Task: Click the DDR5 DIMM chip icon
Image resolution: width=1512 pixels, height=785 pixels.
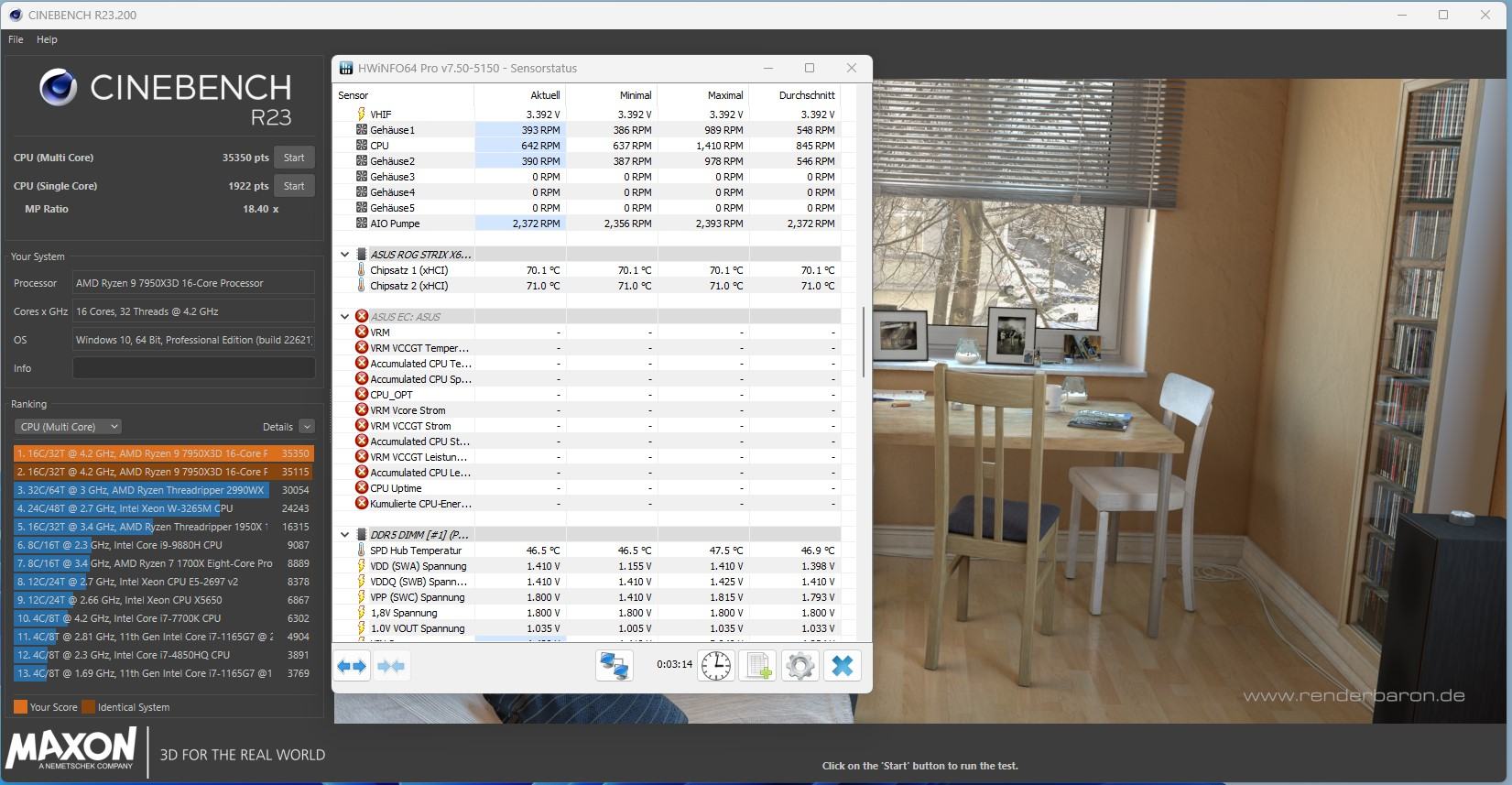Action: click(362, 534)
